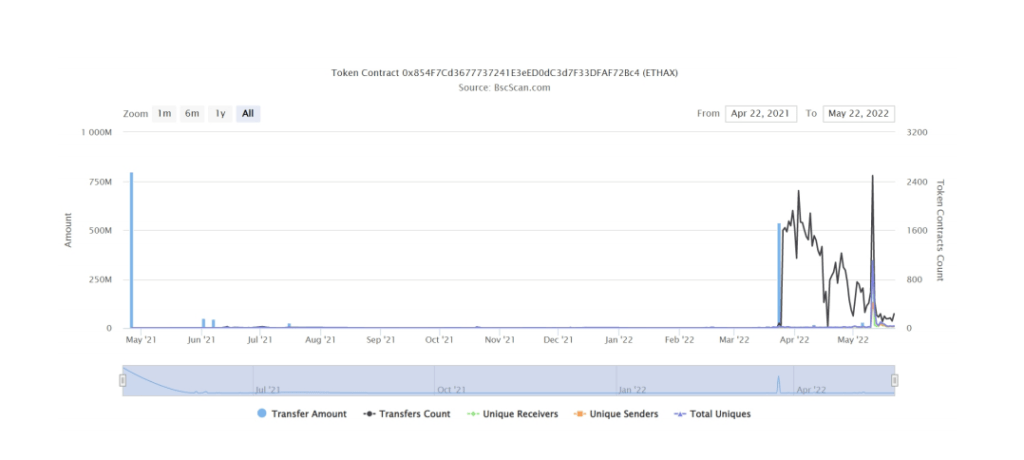Click the 800 right axis label
The image size is (1024, 460).
[915, 279]
